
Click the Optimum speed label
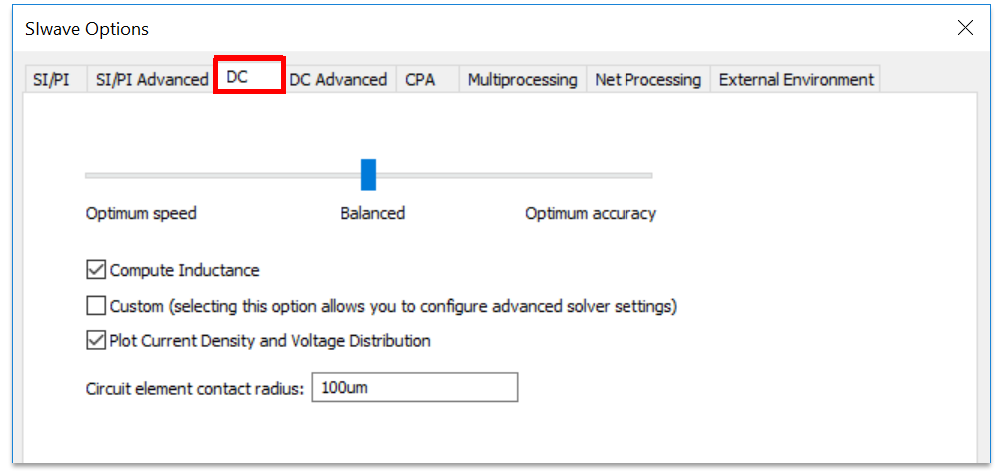(141, 213)
